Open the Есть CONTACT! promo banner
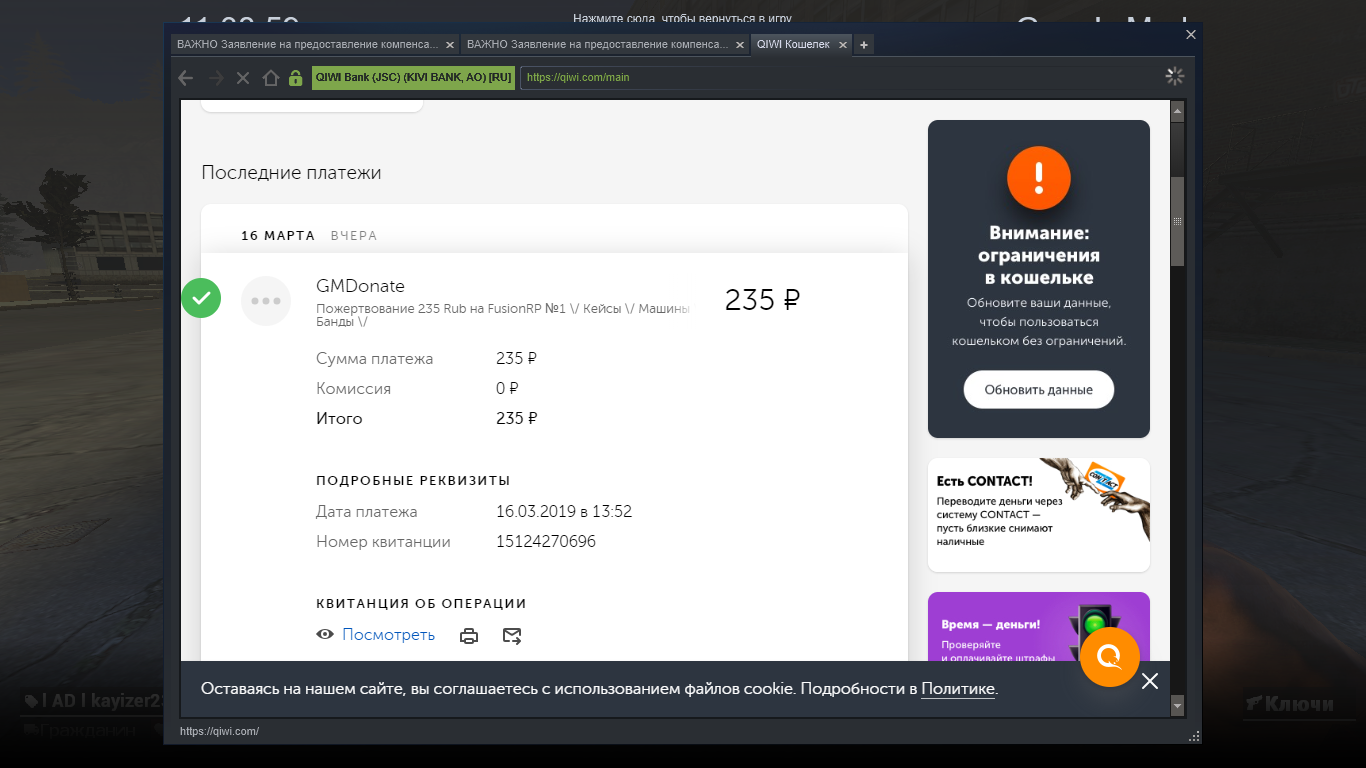 coord(1039,515)
